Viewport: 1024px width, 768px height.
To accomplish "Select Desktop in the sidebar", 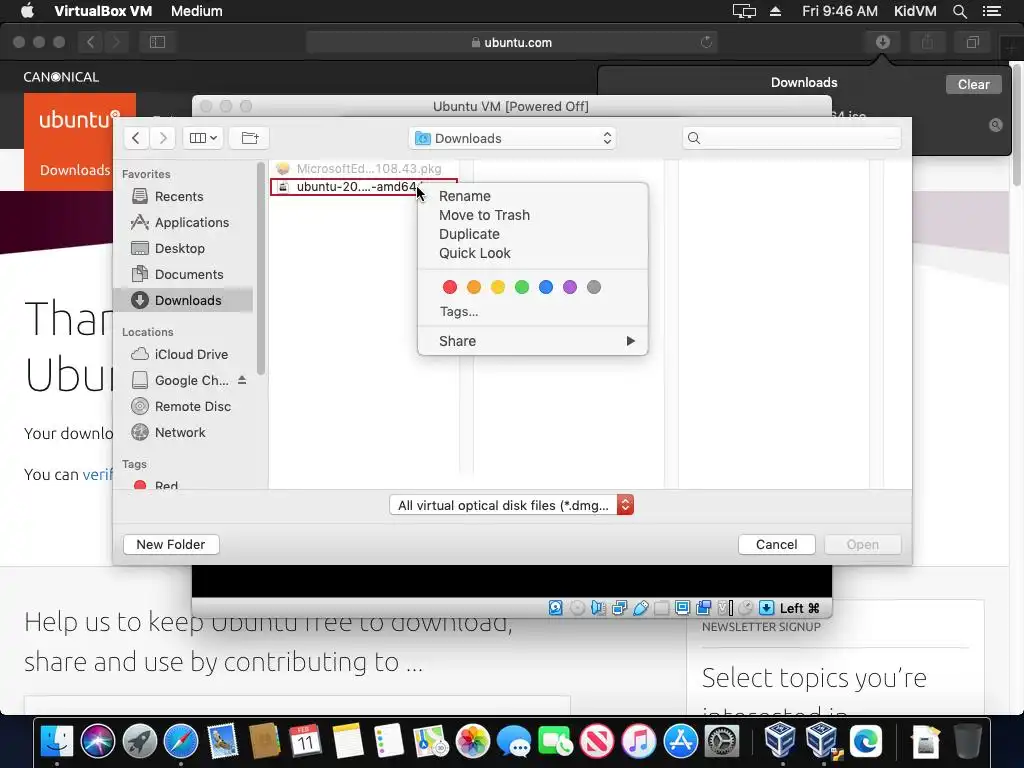I will click(x=183, y=248).
